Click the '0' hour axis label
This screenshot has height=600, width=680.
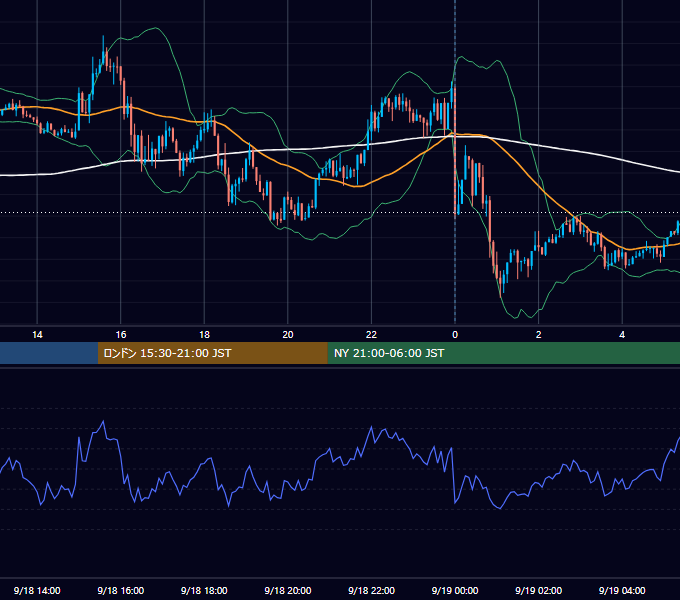tap(455, 335)
